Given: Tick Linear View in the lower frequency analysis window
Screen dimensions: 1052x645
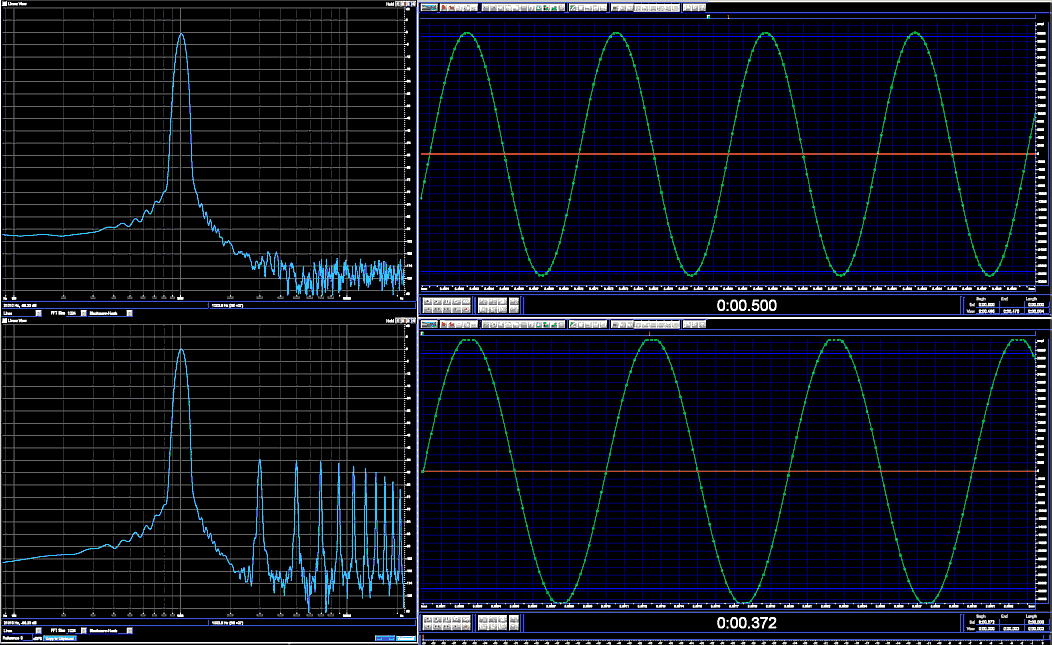Looking at the screenshot, I should point(5,320).
